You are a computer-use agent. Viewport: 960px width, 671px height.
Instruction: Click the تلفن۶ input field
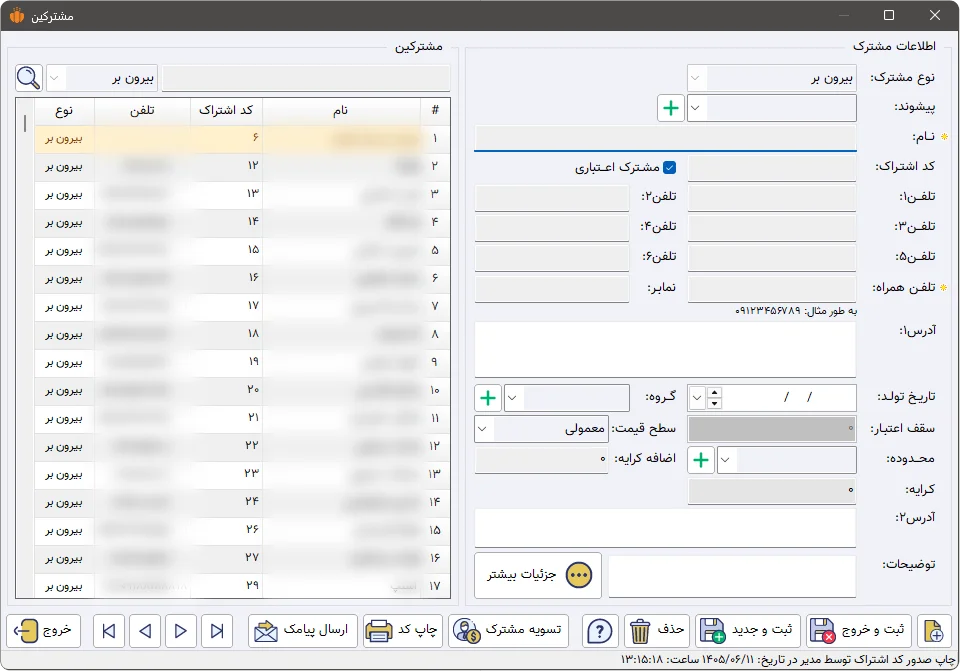(552, 257)
